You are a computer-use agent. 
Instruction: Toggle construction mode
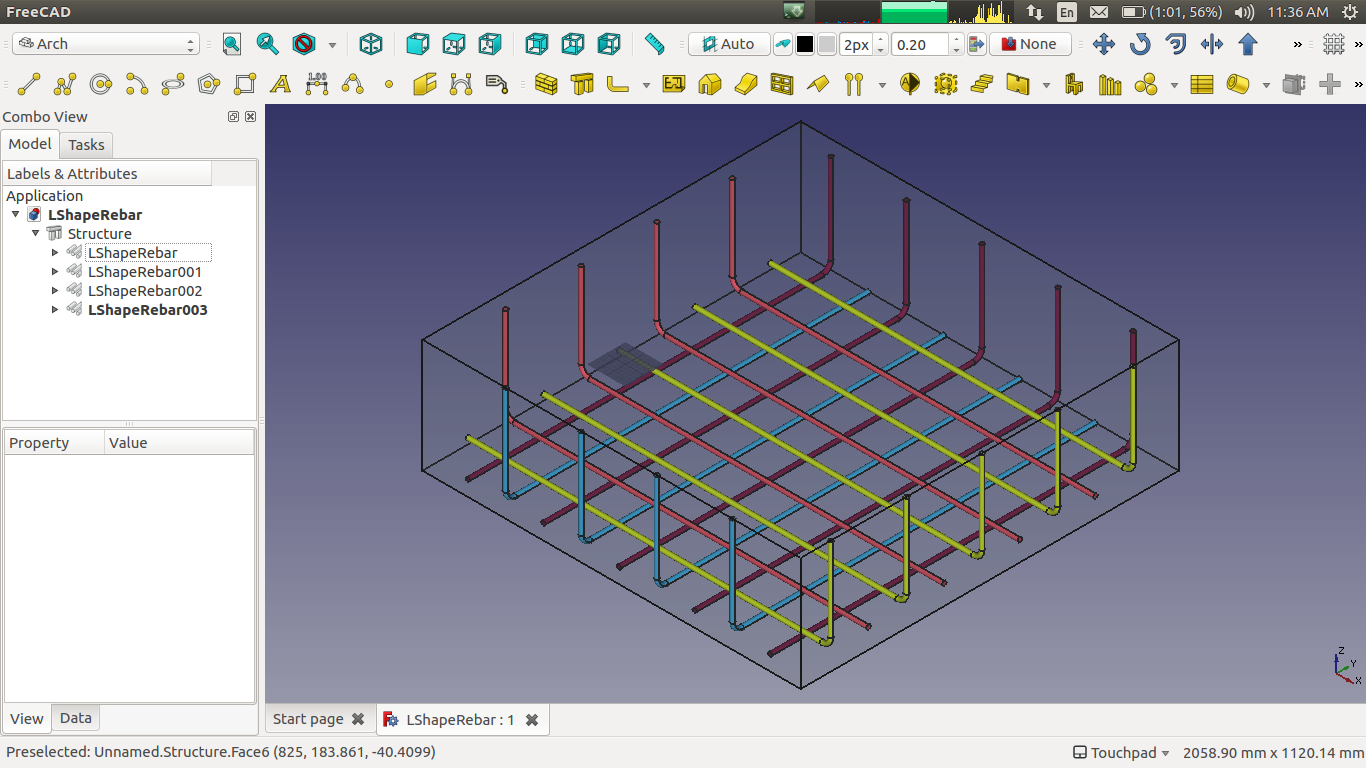coord(782,44)
